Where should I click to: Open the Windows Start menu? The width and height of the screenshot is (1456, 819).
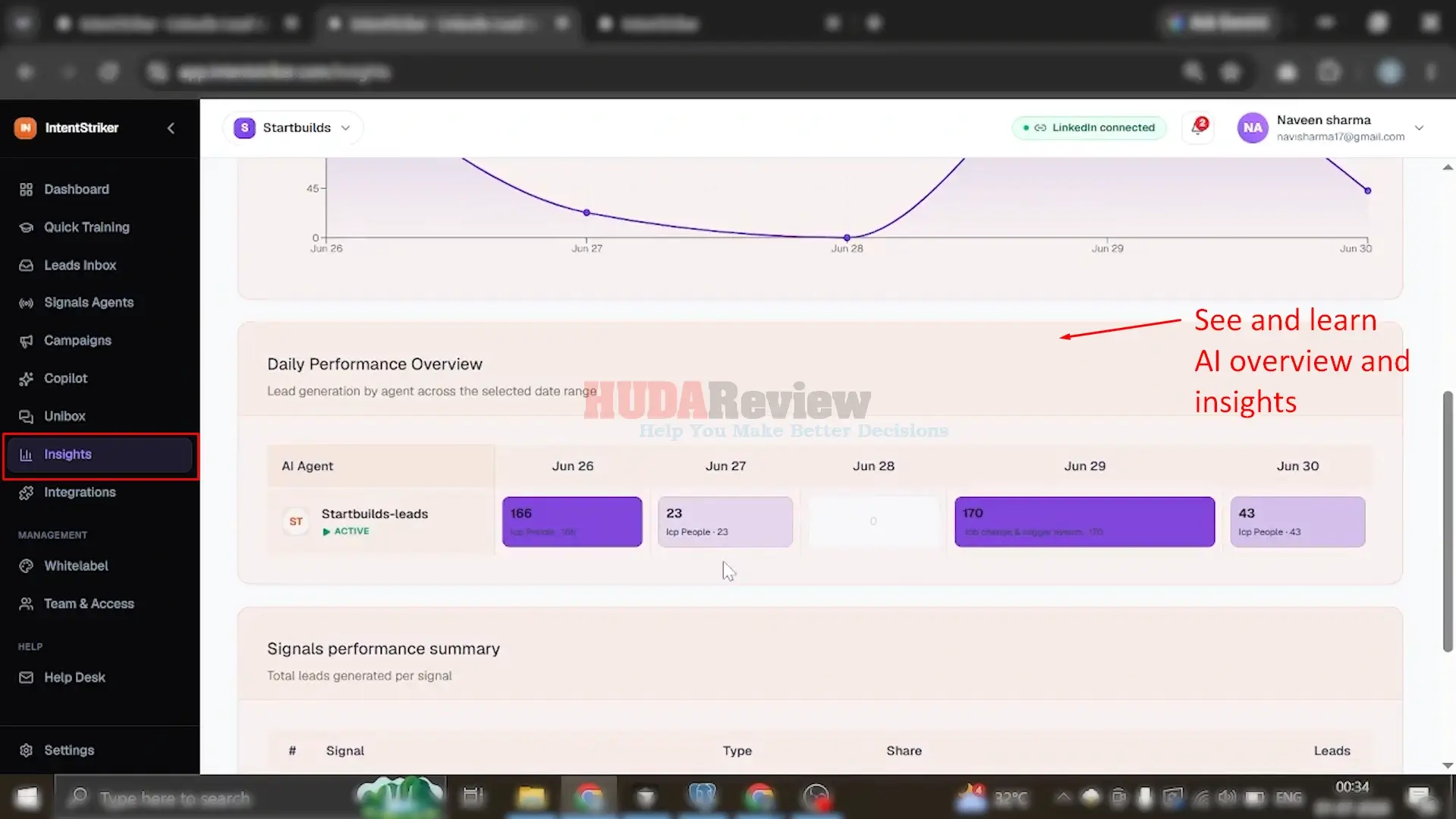(27, 797)
